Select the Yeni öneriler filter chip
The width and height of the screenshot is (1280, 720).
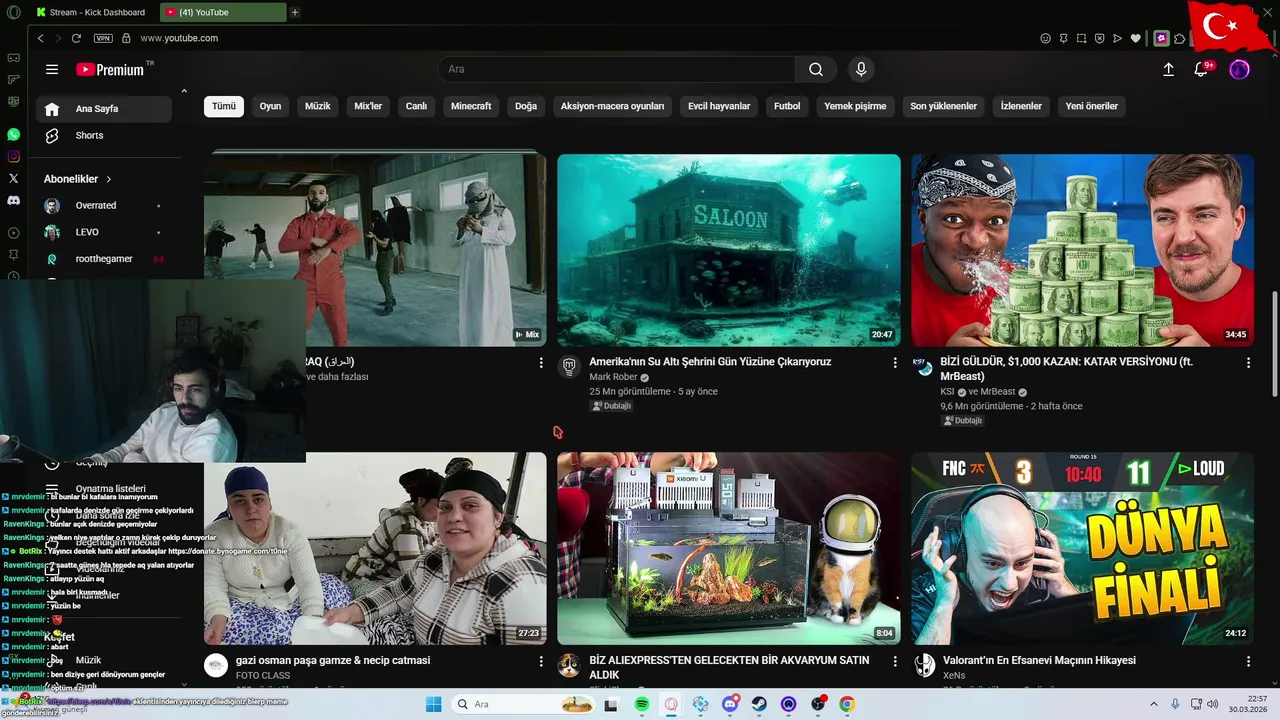tap(1091, 106)
